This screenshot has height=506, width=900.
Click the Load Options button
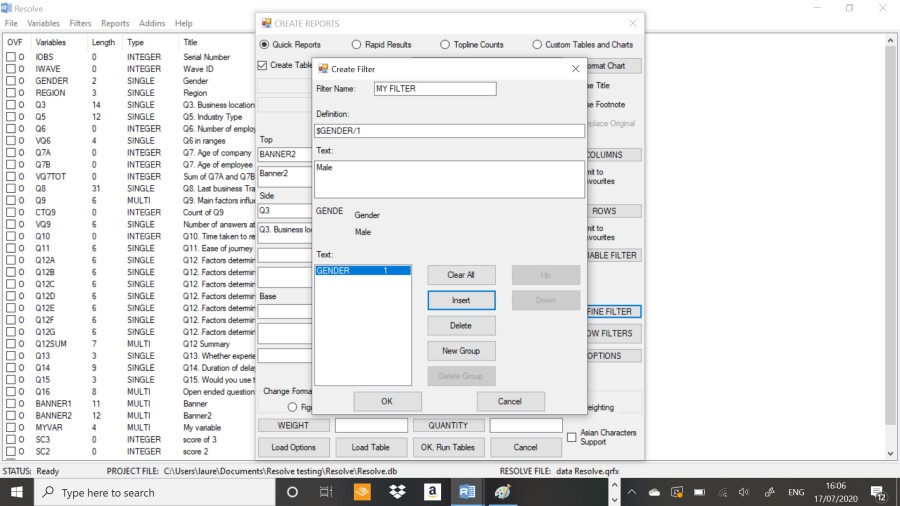(x=293, y=447)
